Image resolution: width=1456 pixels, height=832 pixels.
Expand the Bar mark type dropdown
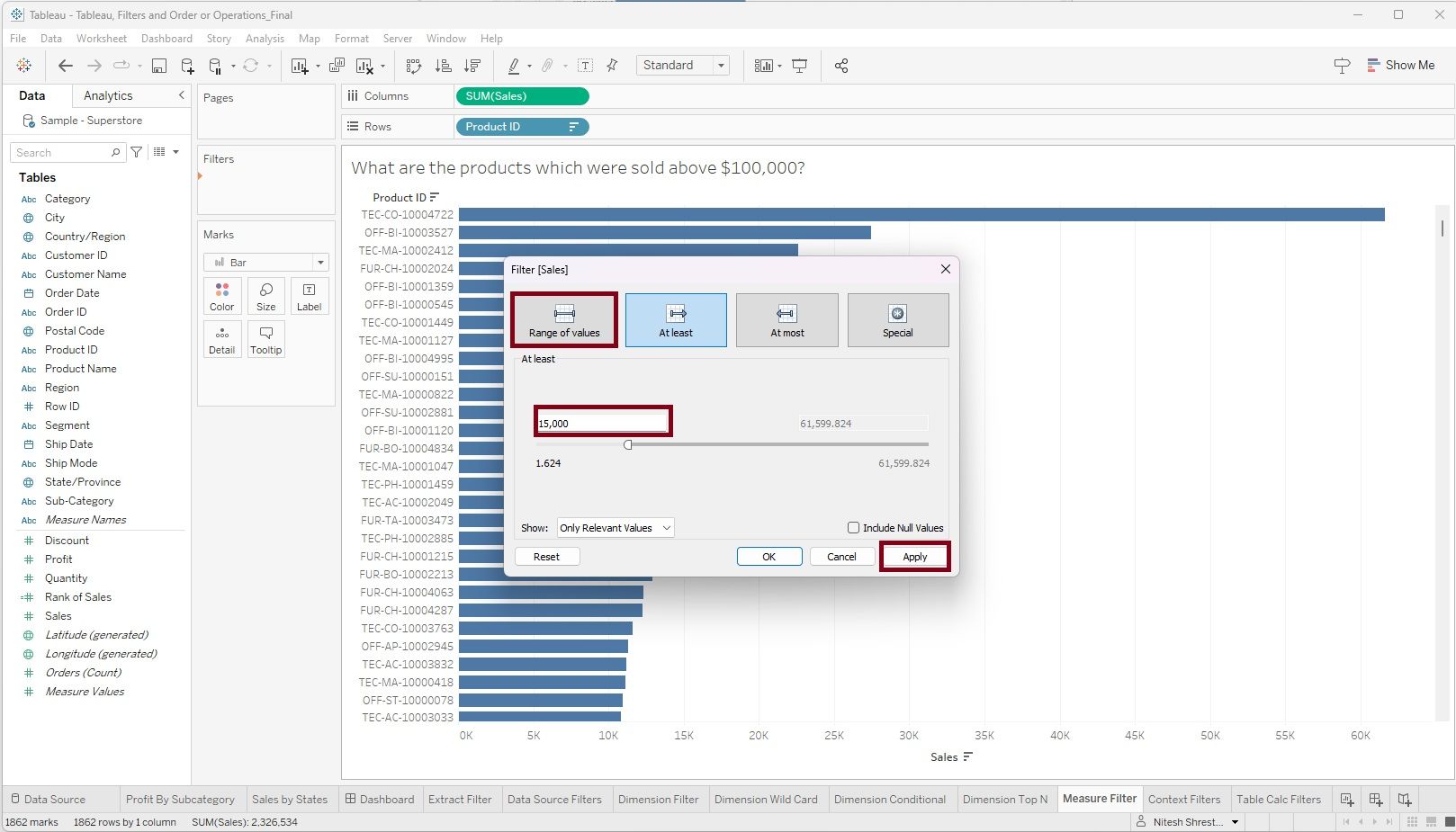click(x=320, y=263)
